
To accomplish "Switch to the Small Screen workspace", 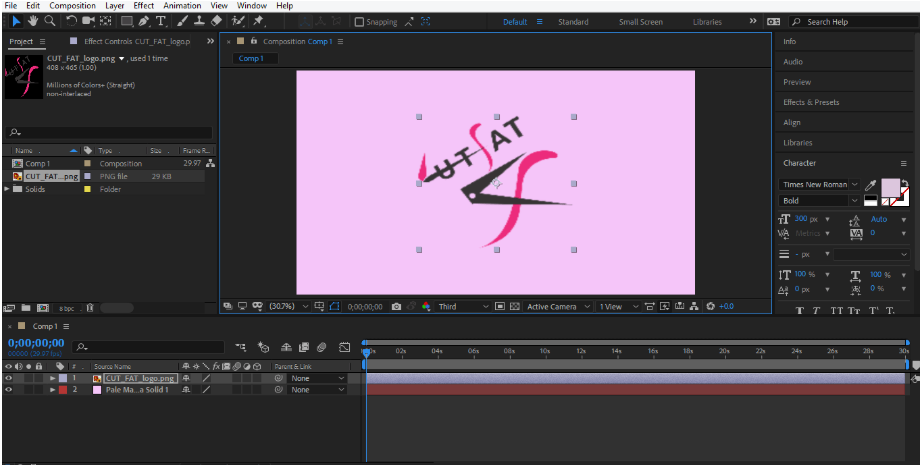I will [x=641, y=22].
